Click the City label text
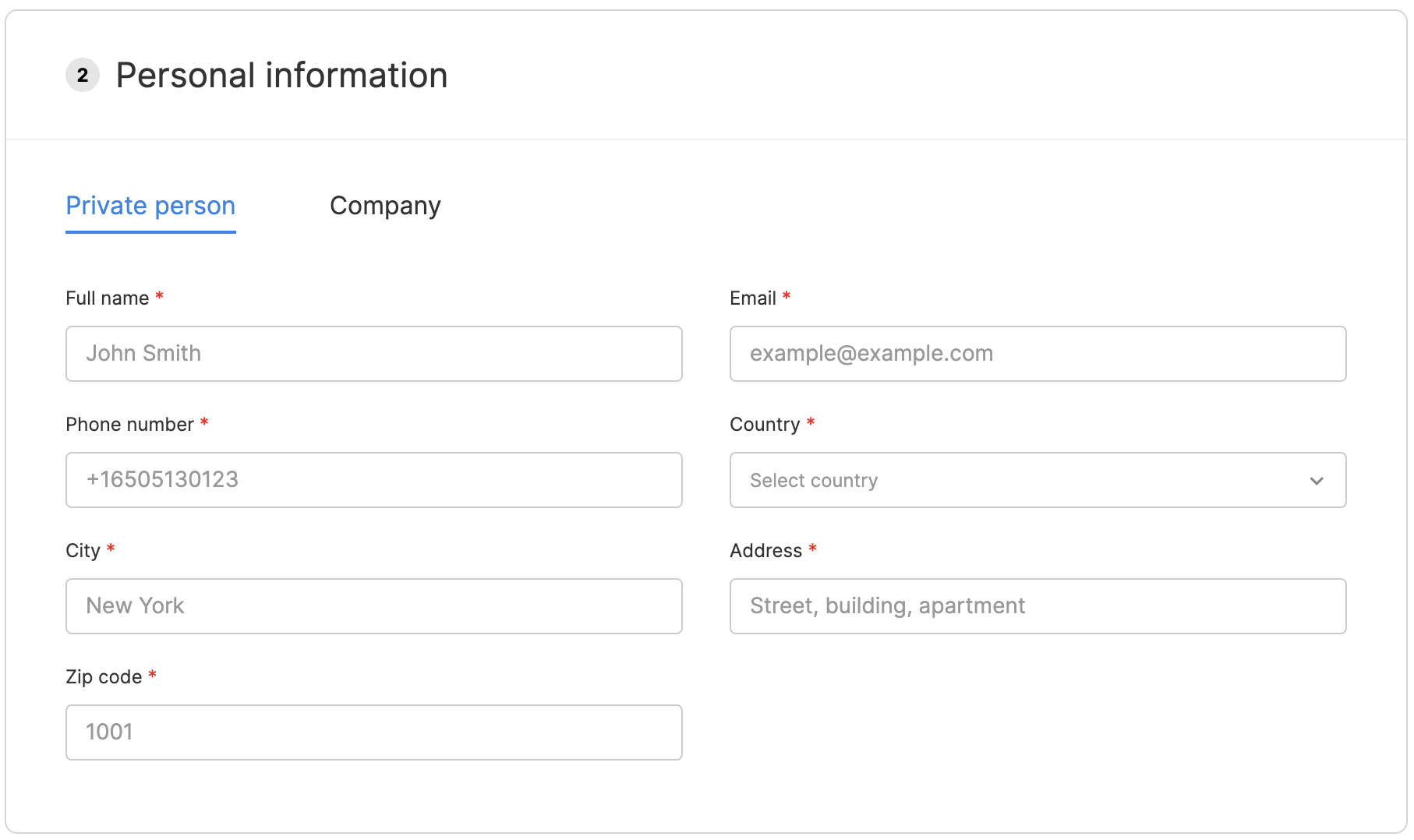 [83, 551]
